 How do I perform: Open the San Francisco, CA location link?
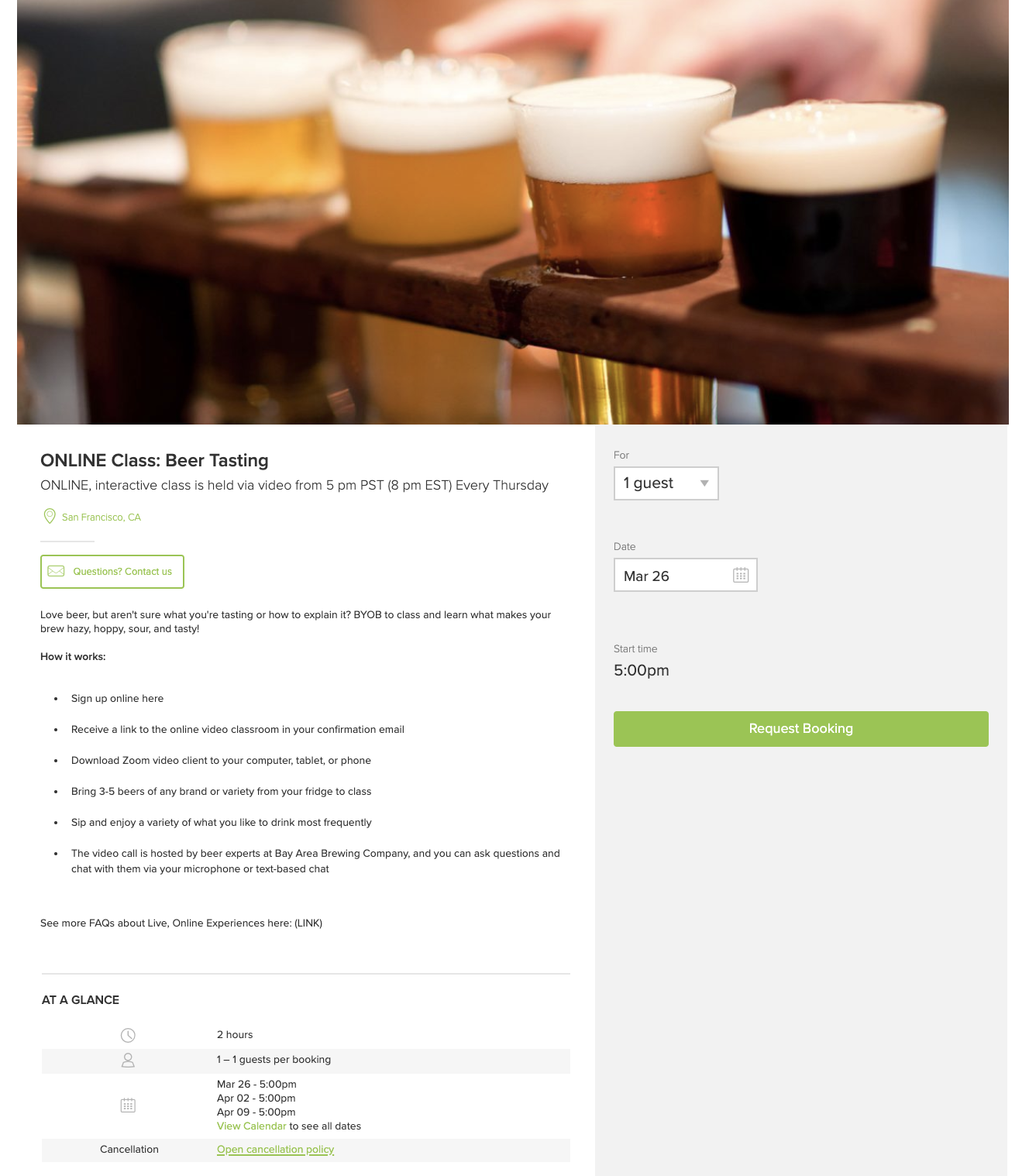[x=102, y=517]
